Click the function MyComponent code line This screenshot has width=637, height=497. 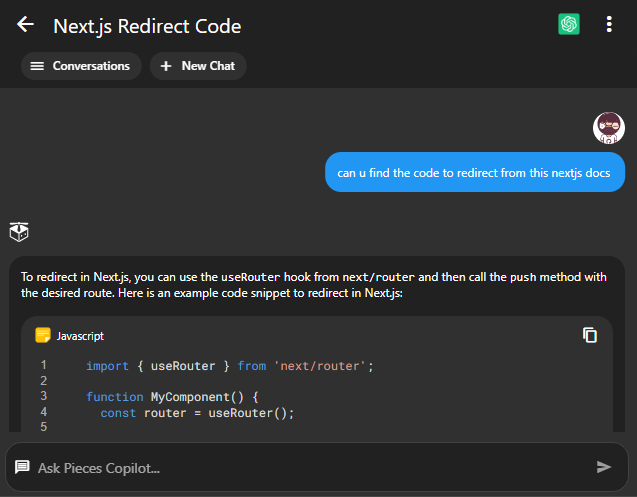point(172,397)
